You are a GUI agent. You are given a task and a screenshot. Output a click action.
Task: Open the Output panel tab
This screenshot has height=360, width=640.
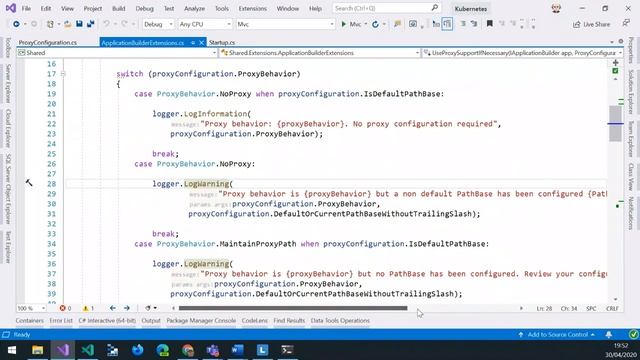pyautogui.click(x=151, y=321)
